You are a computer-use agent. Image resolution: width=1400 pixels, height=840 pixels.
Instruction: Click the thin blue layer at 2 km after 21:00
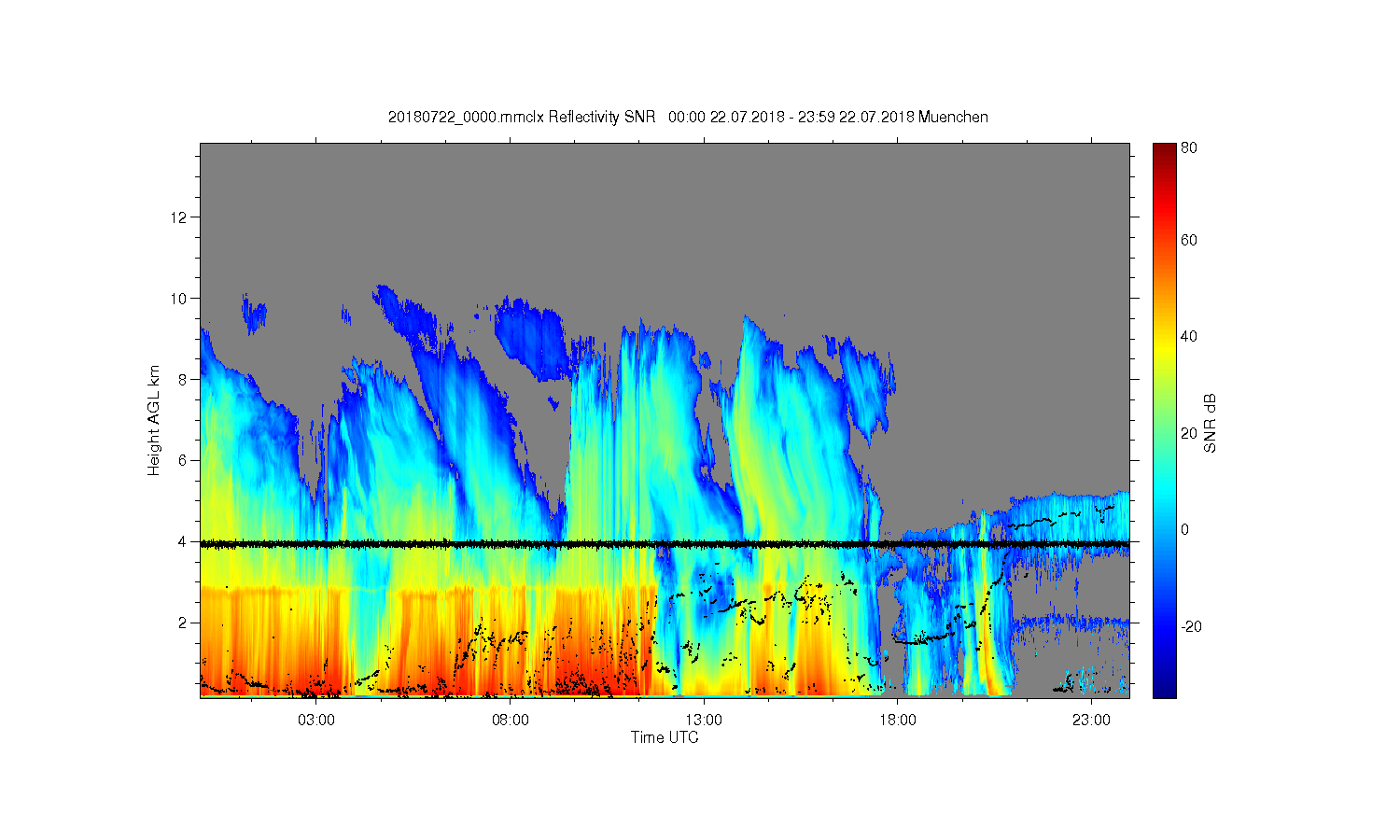[x=1071, y=620]
